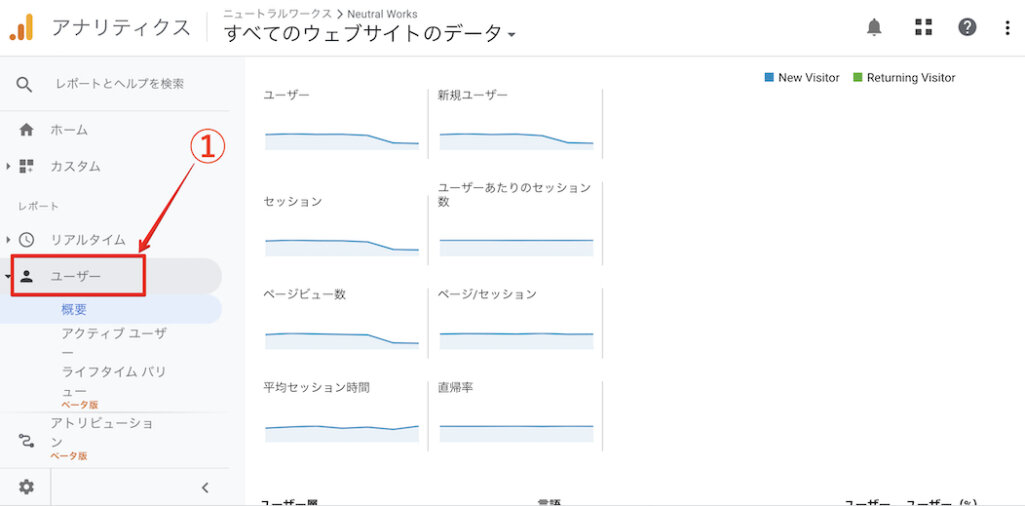Select the 概要 report item
The width and height of the screenshot is (1025, 506).
tap(74, 310)
